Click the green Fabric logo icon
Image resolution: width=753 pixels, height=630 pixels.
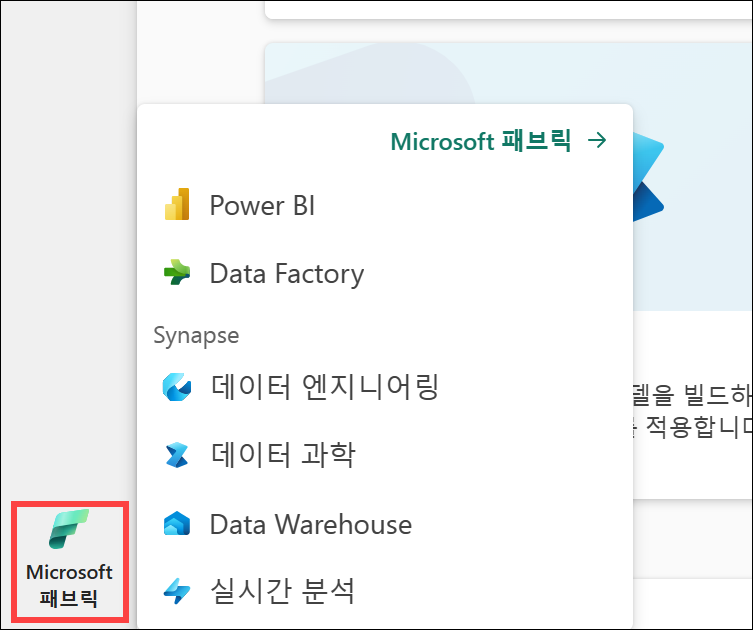point(69,529)
